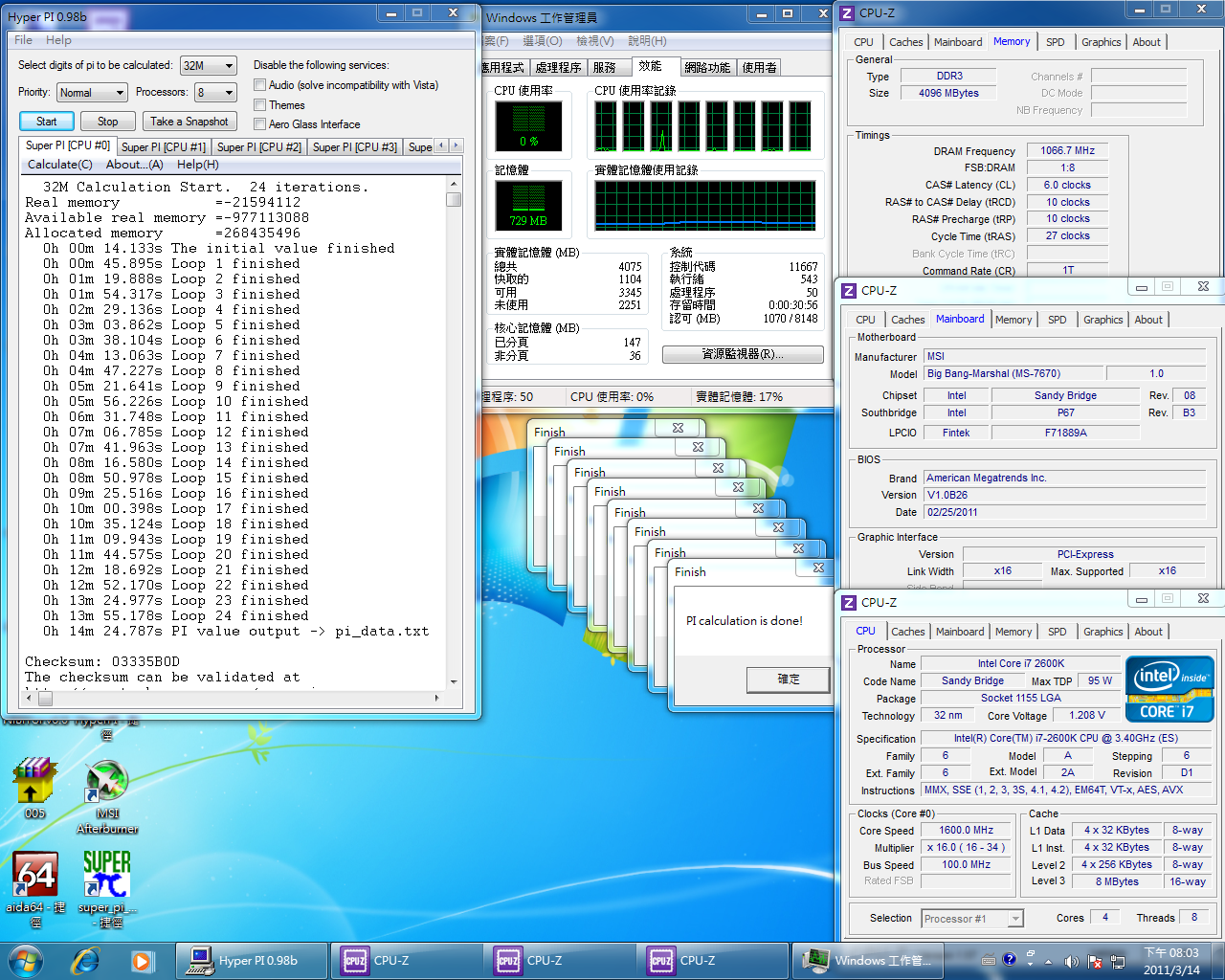
Task: Click the Take a Snapshot button
Action: coord(189,122)
